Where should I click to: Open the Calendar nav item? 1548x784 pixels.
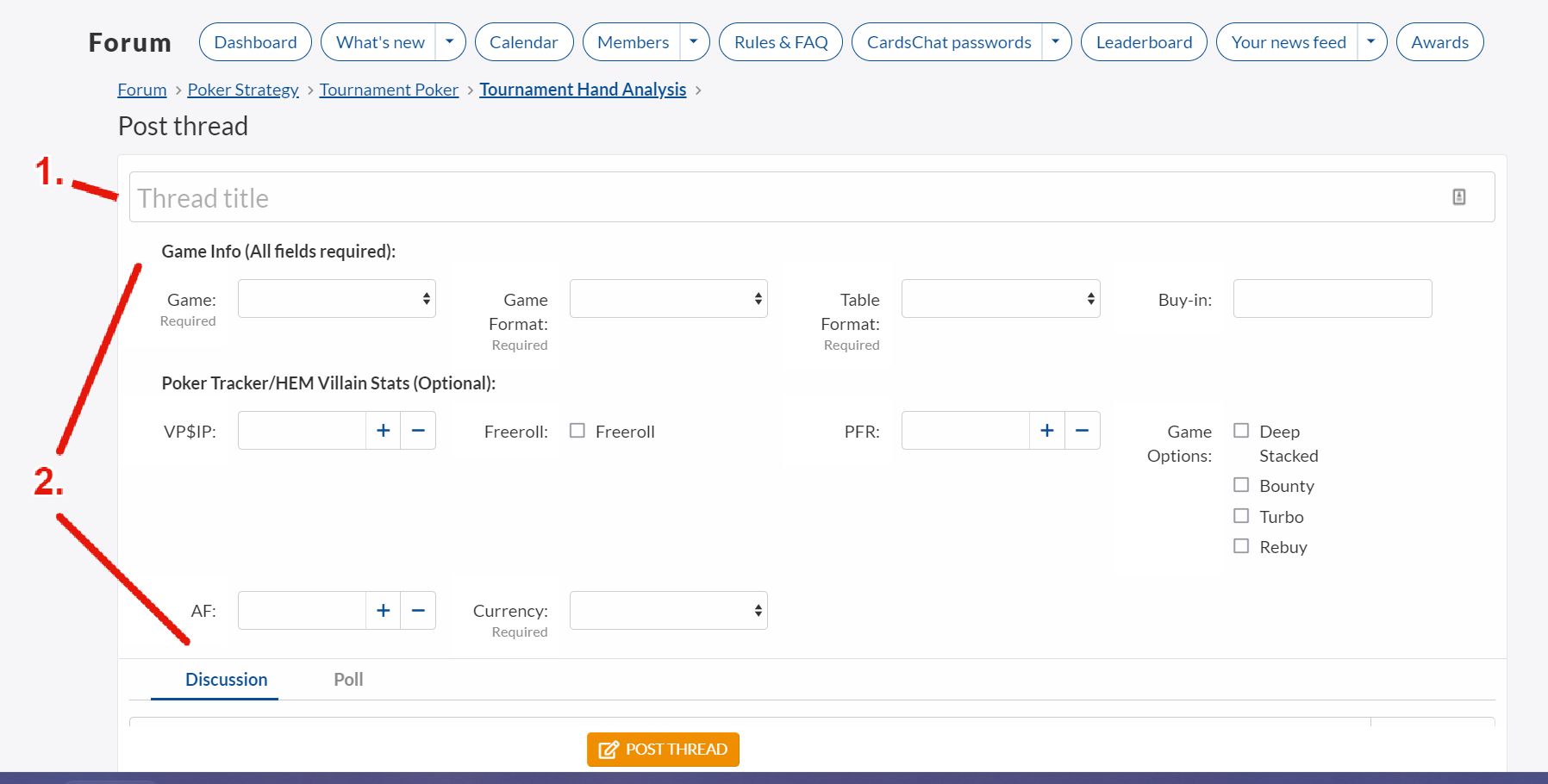(x=524, y=42)
